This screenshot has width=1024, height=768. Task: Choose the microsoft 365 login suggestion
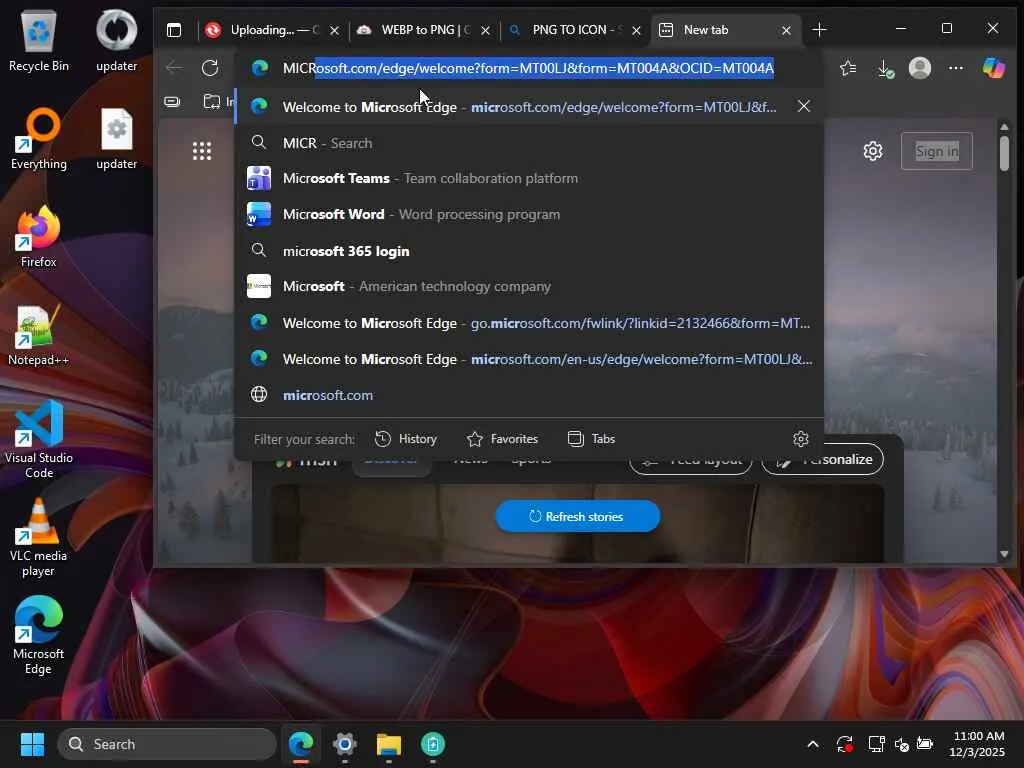[x=529, y=251]
